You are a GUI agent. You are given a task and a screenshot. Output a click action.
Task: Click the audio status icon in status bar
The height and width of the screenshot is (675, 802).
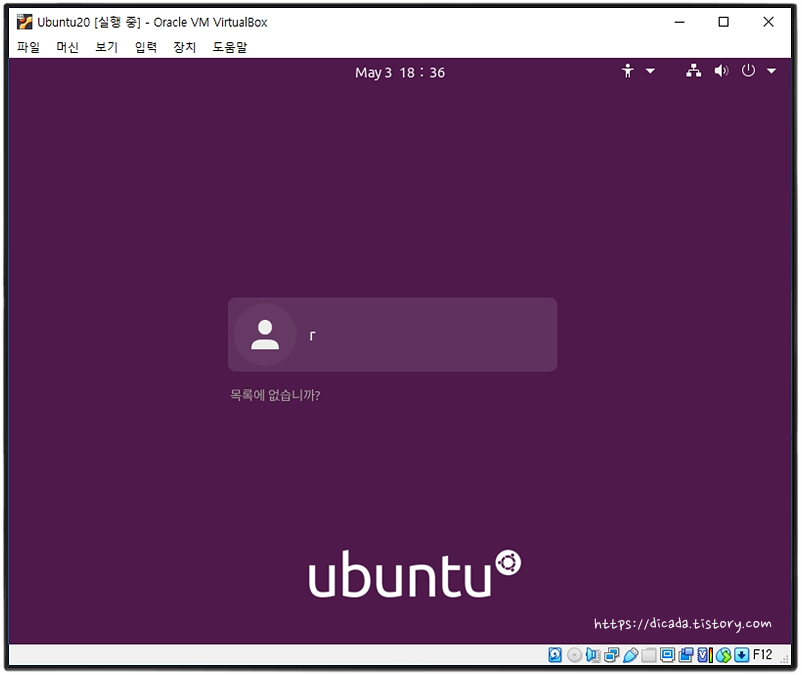[593, 655]
